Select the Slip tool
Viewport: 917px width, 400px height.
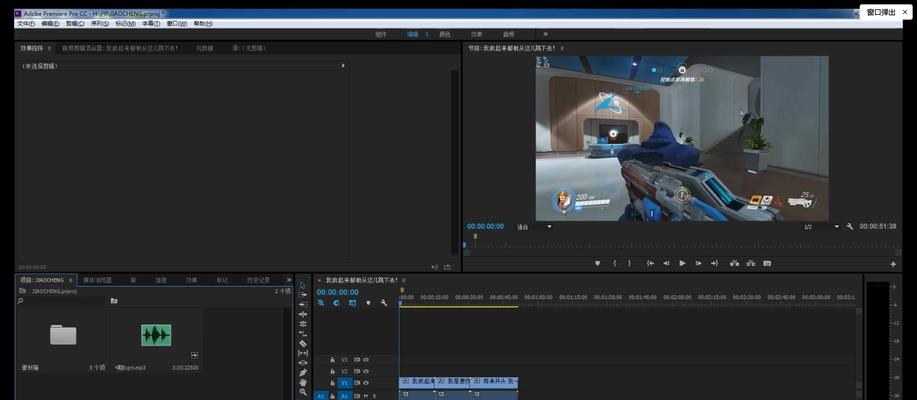coord(302,353)
